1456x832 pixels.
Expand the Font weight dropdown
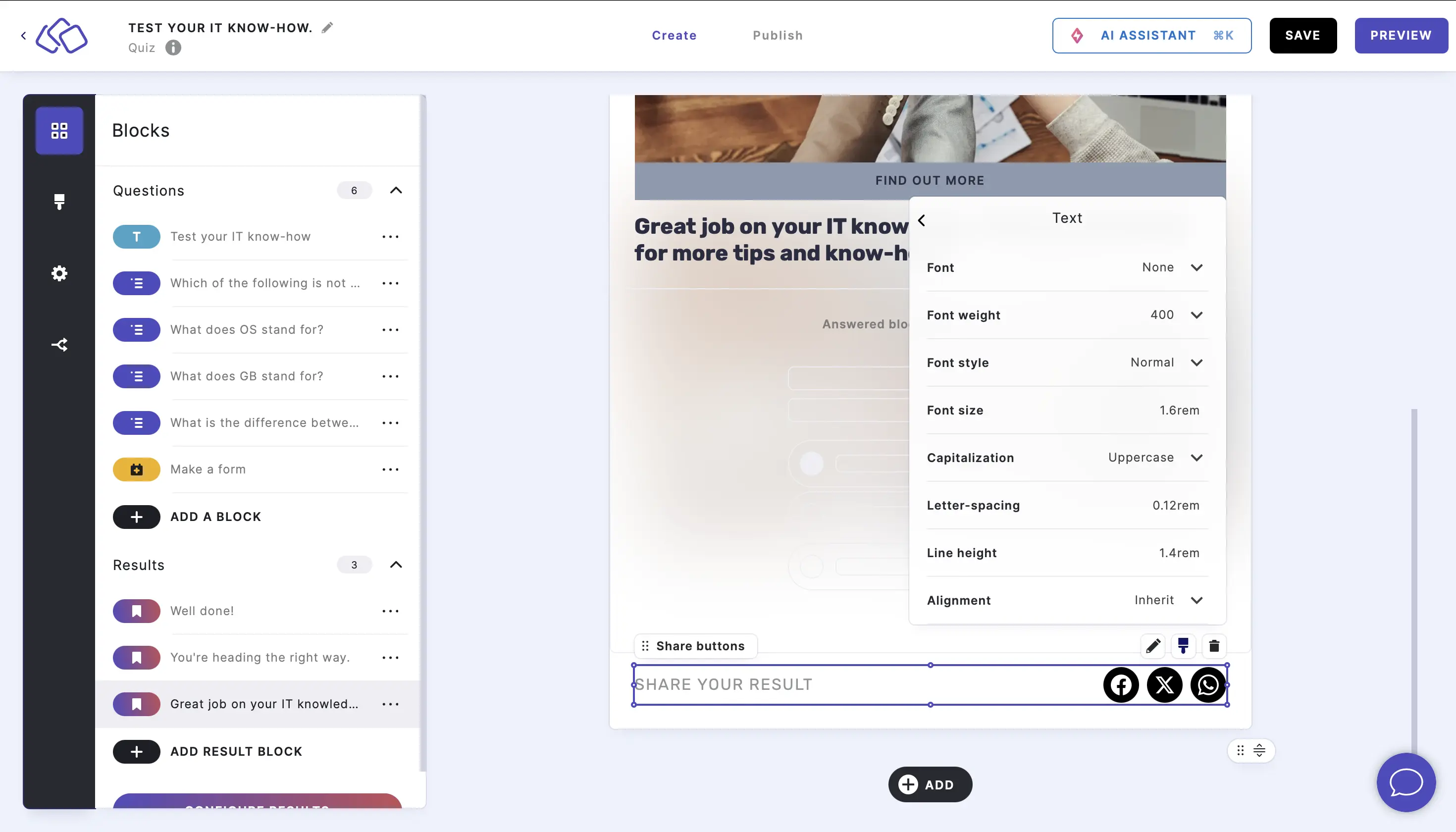click(1196, 315)
